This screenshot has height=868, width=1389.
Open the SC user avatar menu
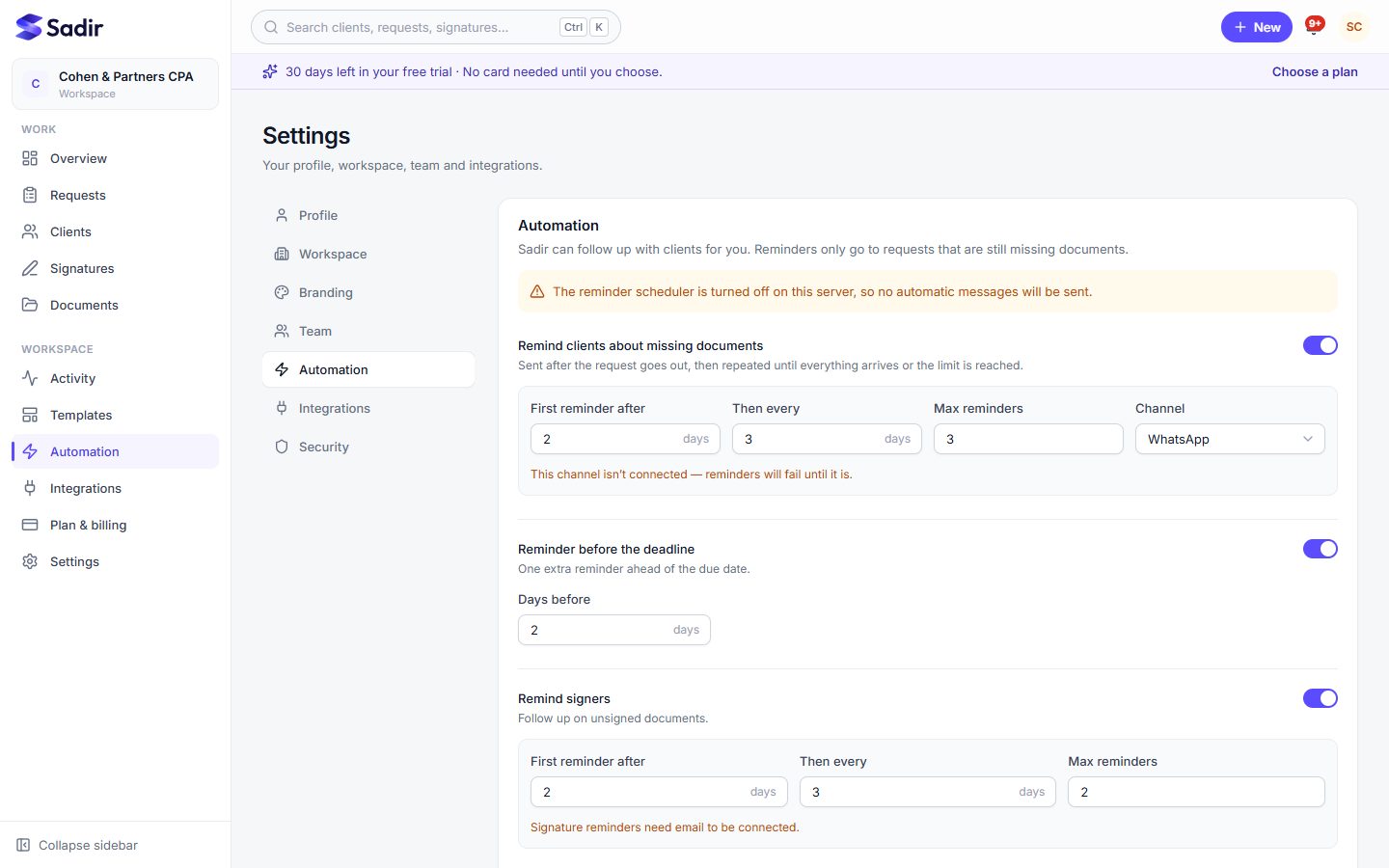[1354, 27]
